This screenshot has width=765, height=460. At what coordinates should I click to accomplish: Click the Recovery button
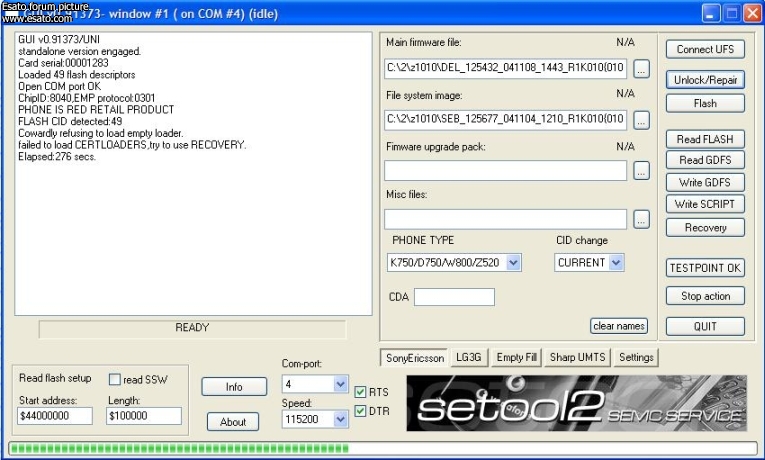tap(705, 227)
